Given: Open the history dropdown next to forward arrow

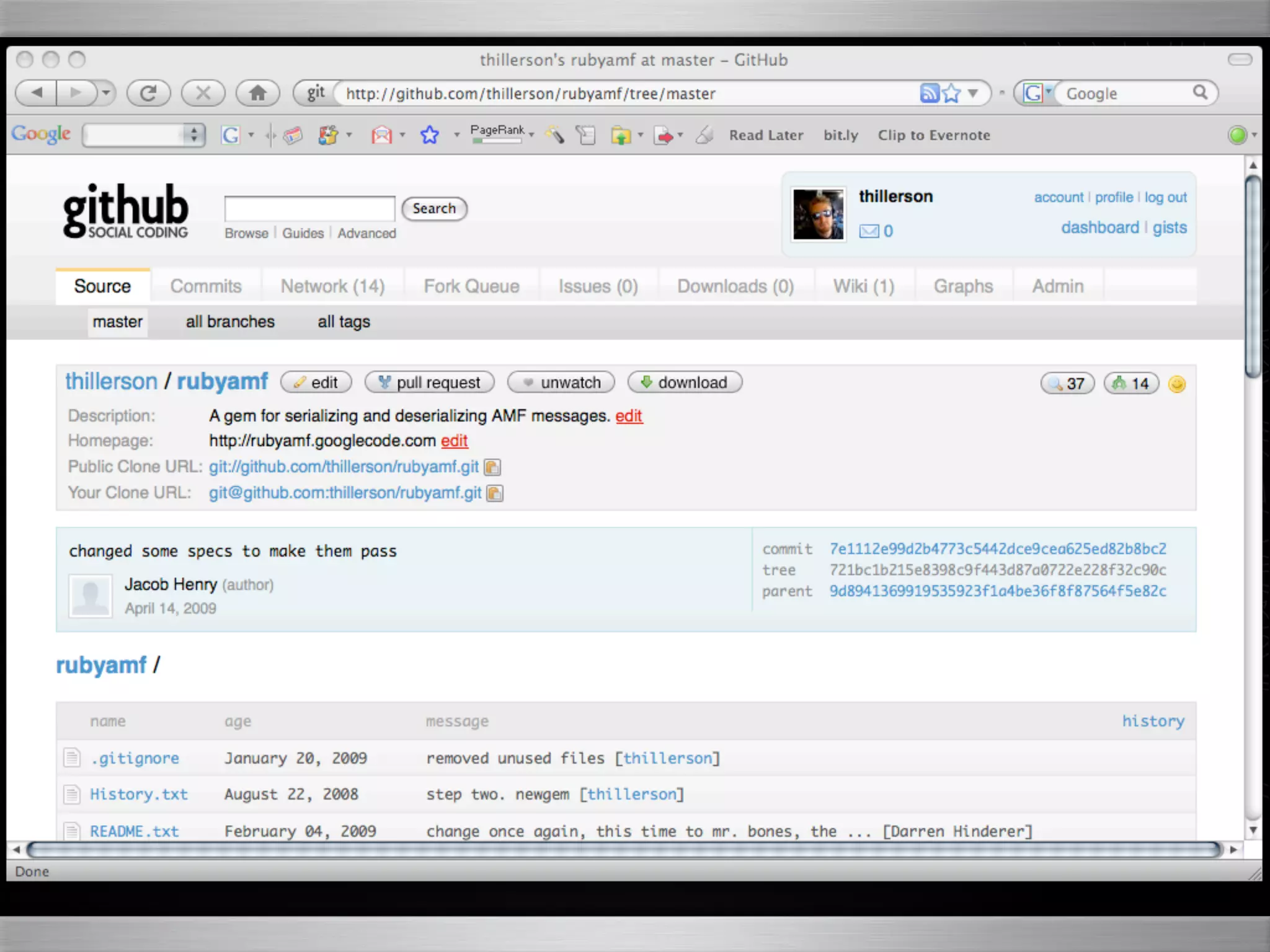Looking at the screenshot, I should 106,93.
